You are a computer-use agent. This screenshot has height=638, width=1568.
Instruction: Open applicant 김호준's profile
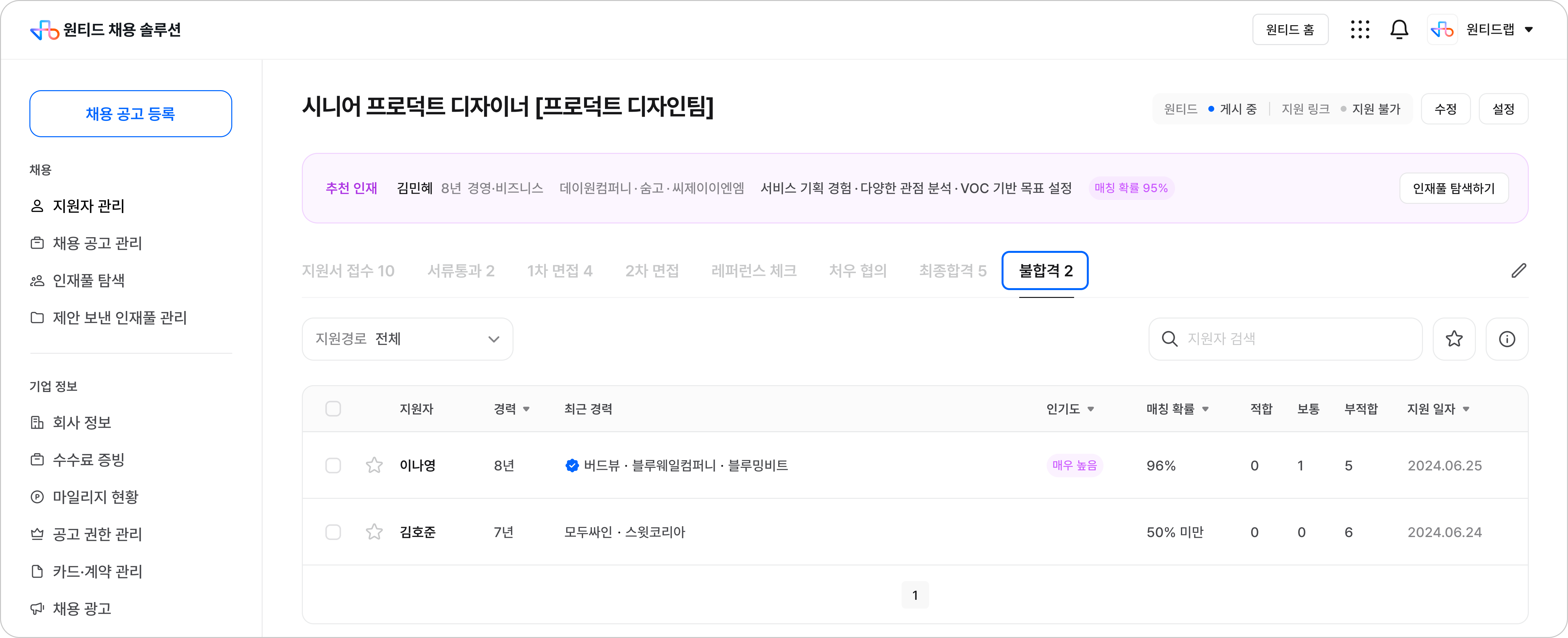(x=417, y=532)
